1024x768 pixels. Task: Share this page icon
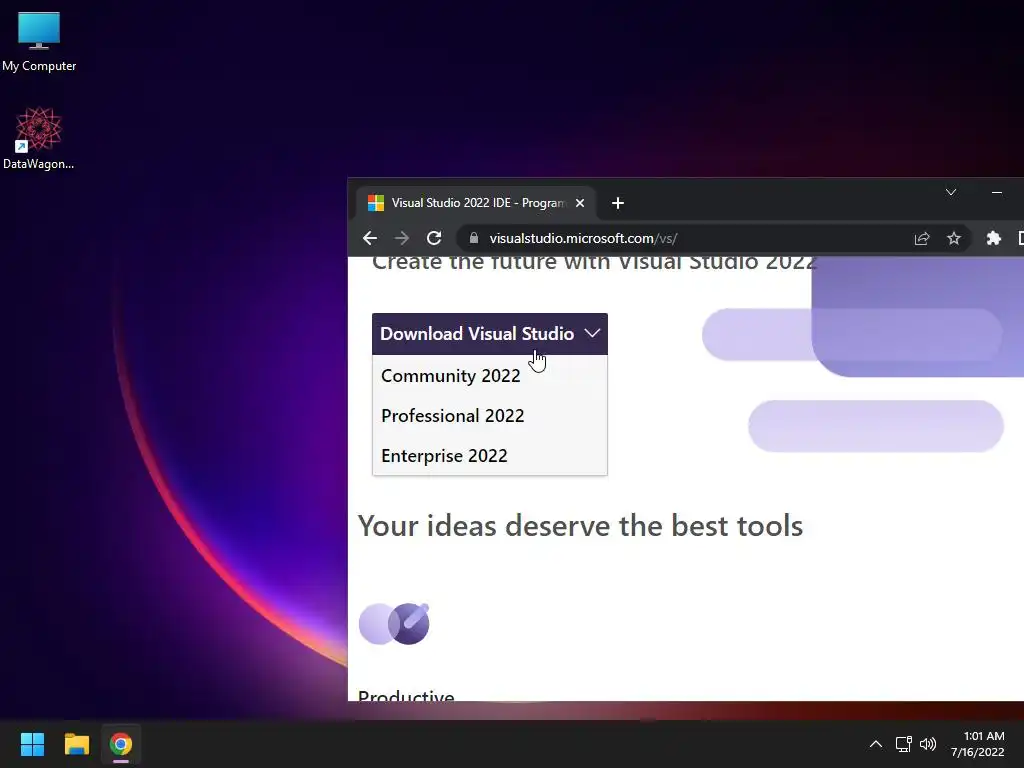click(921, 238)
